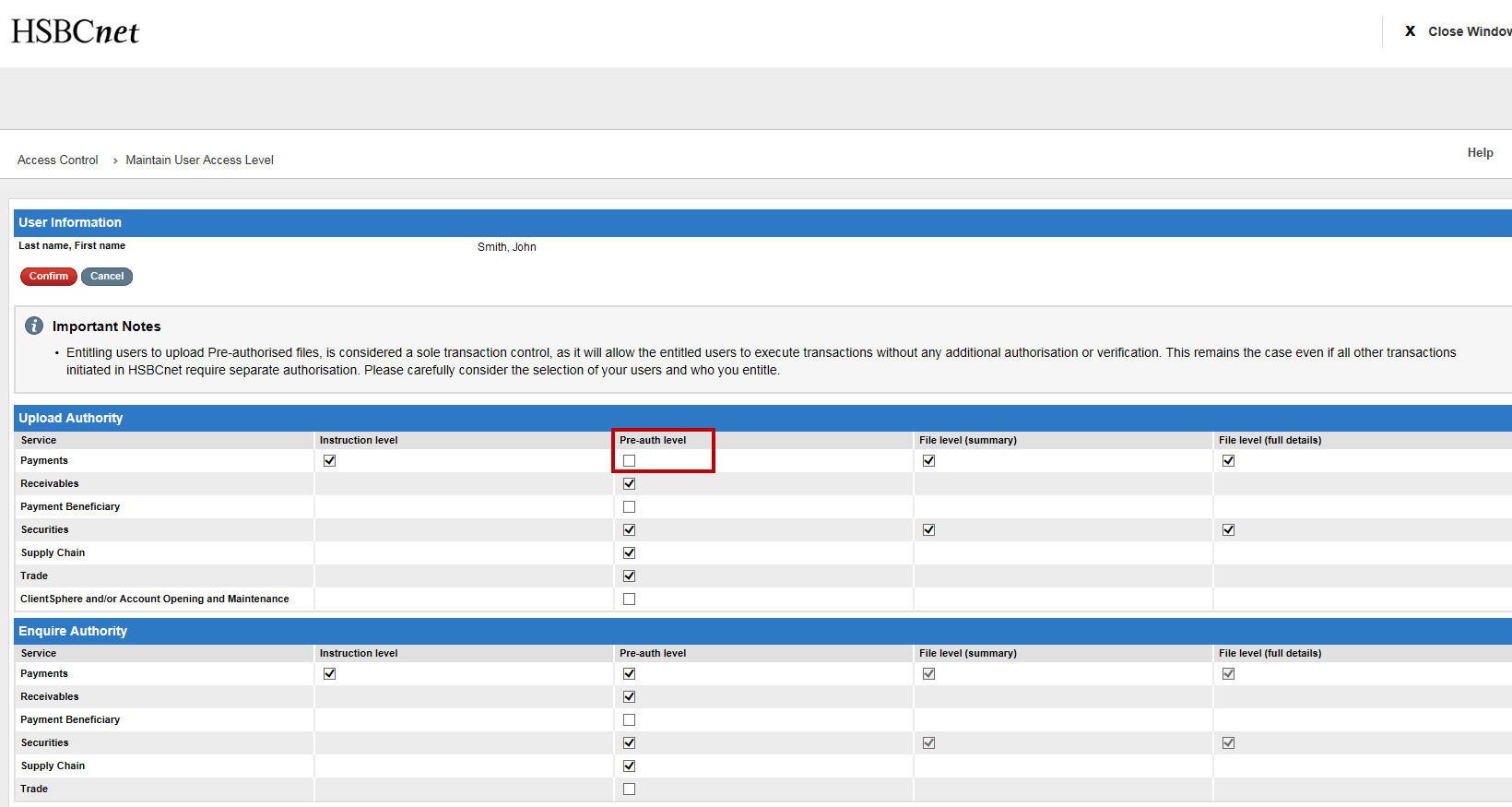This screenshot has height=807, width=1512.
Task: Uncheck Upload Receivables Pre-auth checkbox
Action: (629, 483)
